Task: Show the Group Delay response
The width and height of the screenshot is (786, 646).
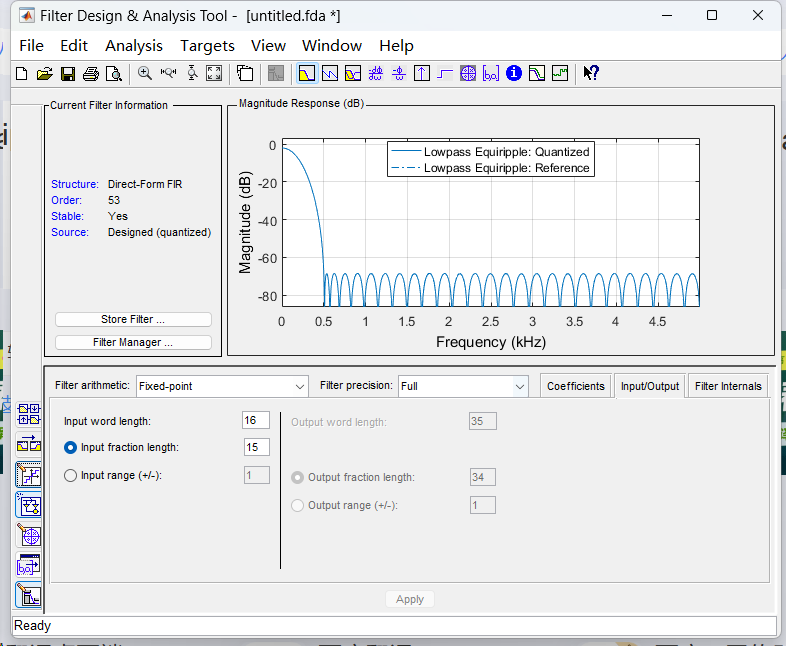Action: click(376, 73)
